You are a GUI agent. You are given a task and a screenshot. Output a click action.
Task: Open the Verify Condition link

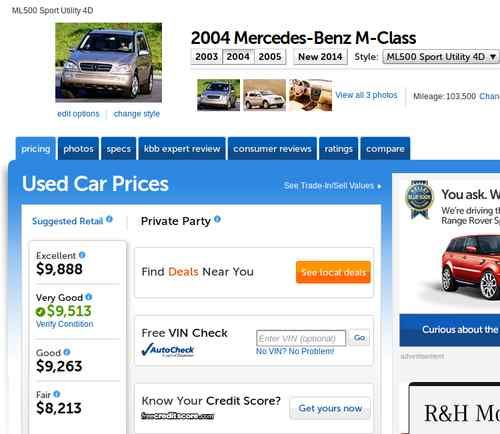click(65, 324)
